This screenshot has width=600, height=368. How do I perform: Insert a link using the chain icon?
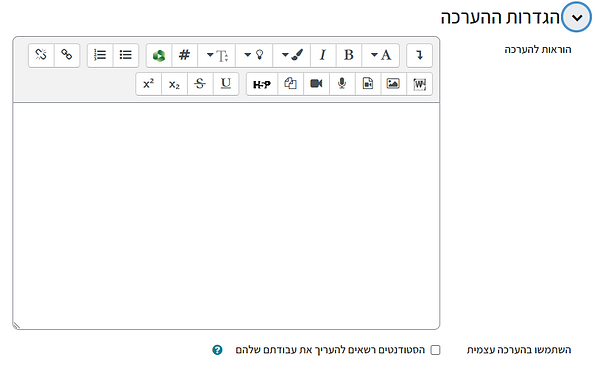point(67,55)
